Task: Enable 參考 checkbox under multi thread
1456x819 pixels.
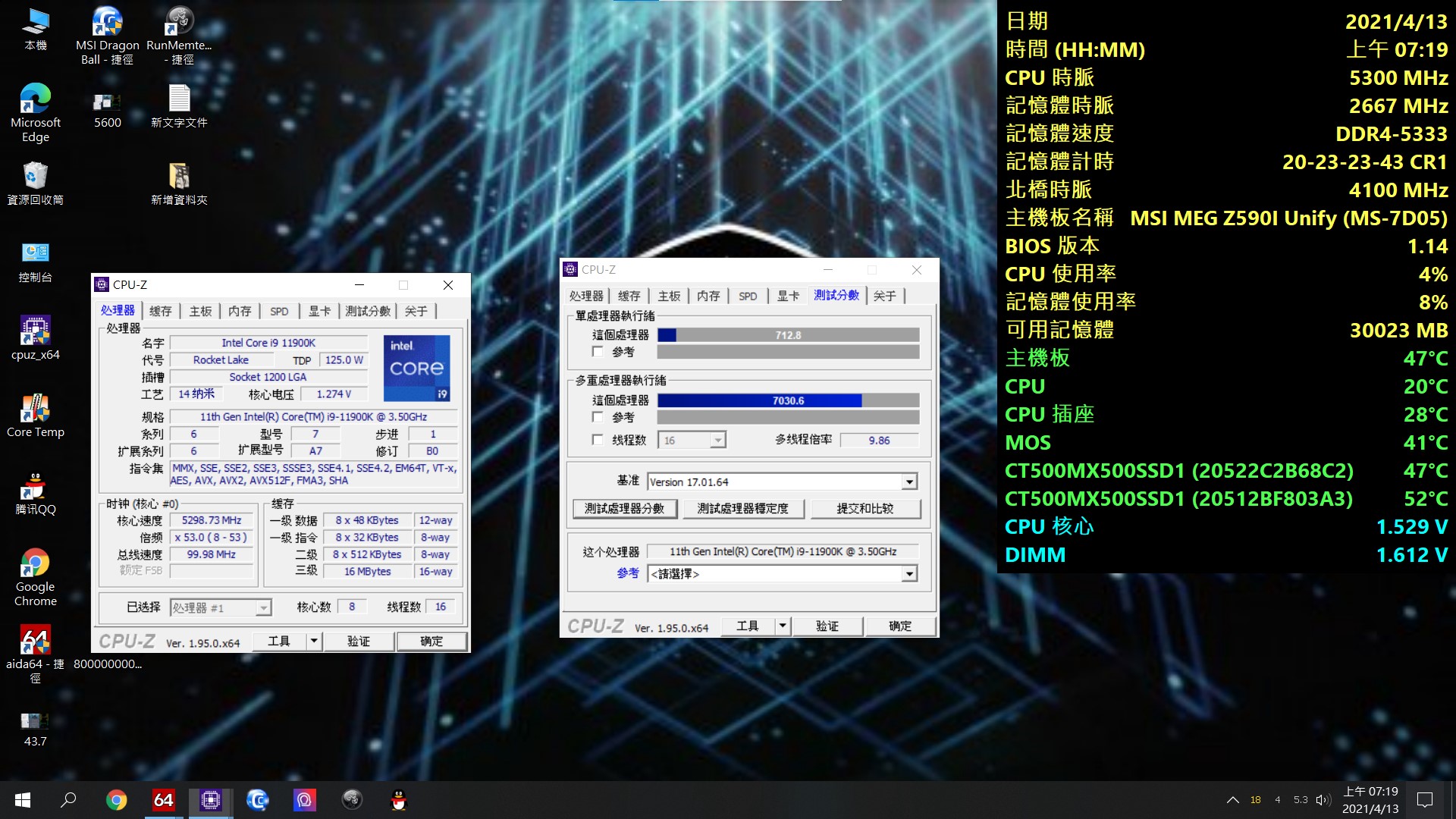Action: tap(598, 417)
